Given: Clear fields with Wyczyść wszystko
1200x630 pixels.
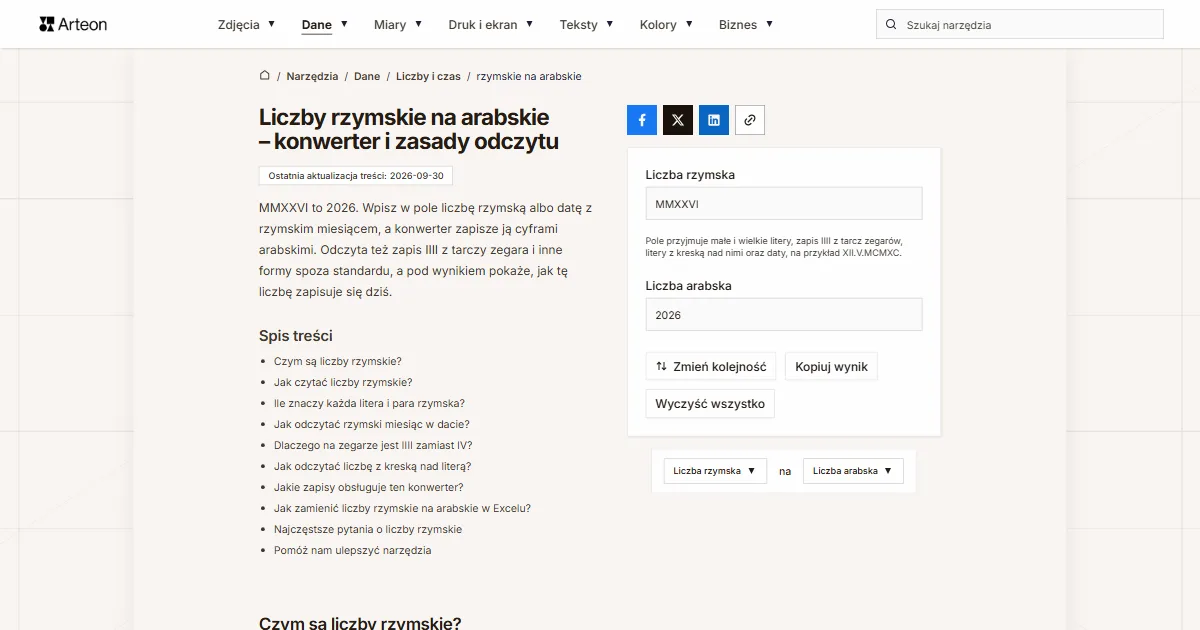Looking at the screenshot, I should [710, 404].
